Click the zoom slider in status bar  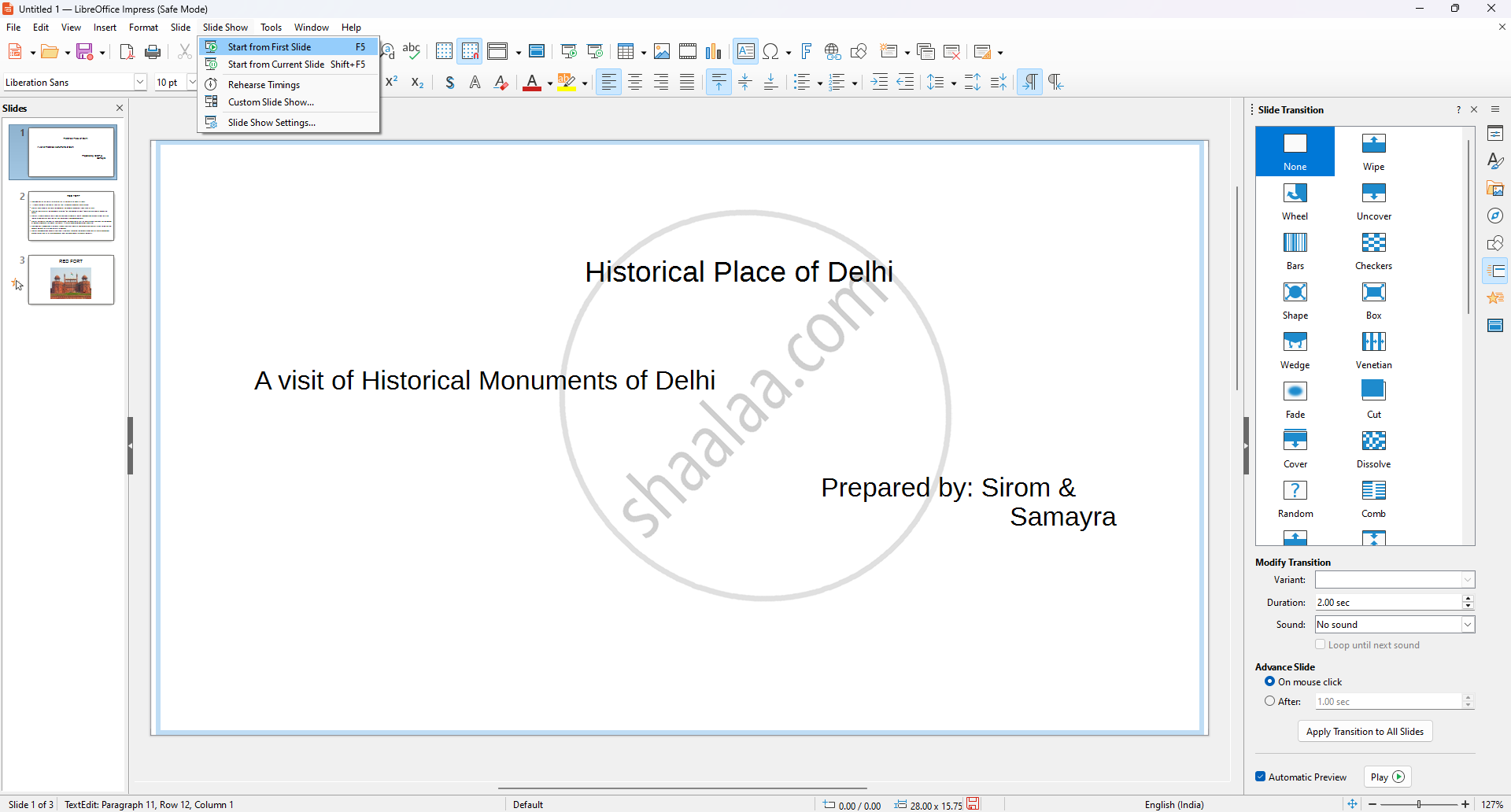1419,804
